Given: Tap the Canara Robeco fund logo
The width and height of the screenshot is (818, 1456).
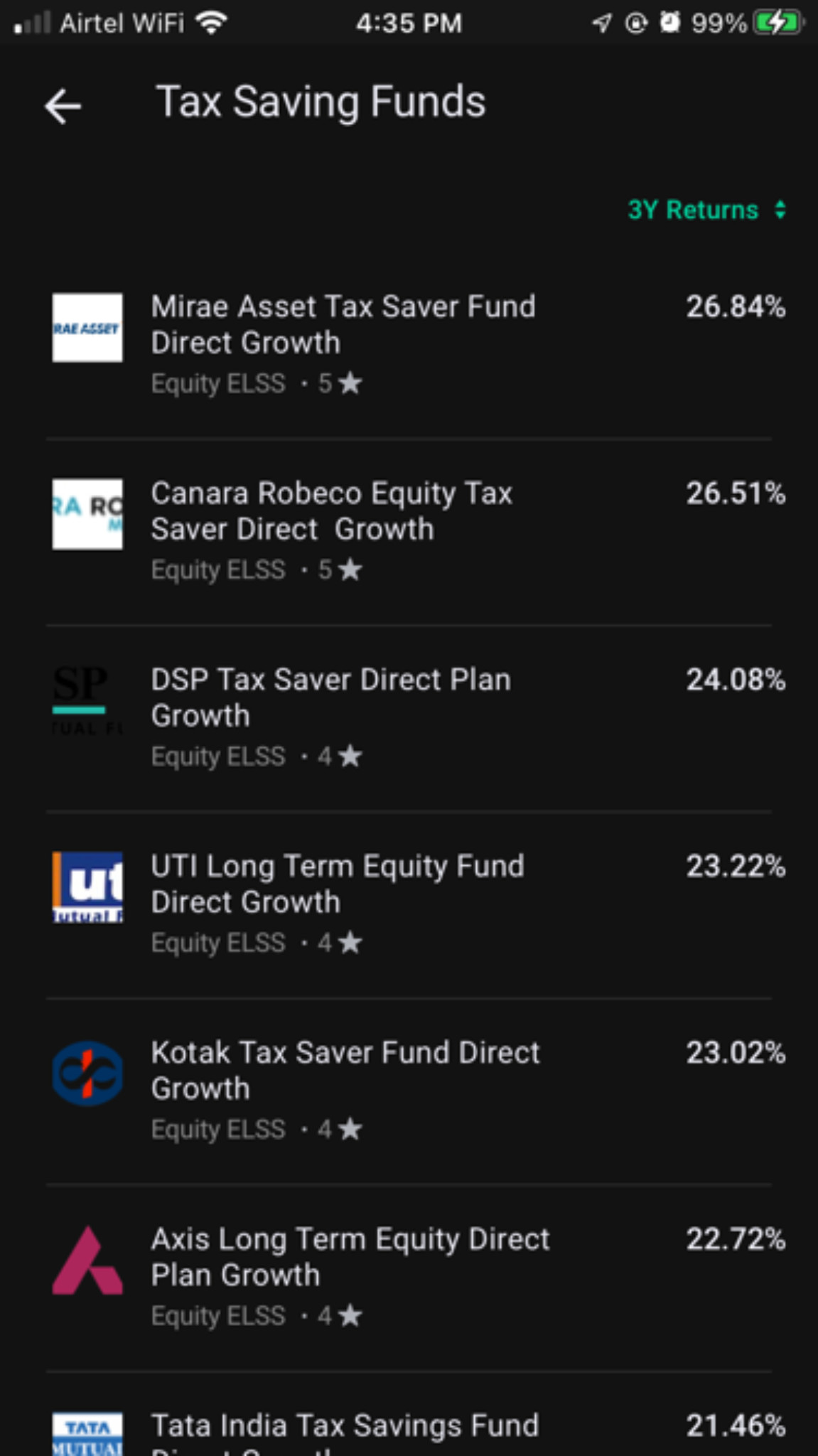Looking at the screenshot, I should point(87,514).
